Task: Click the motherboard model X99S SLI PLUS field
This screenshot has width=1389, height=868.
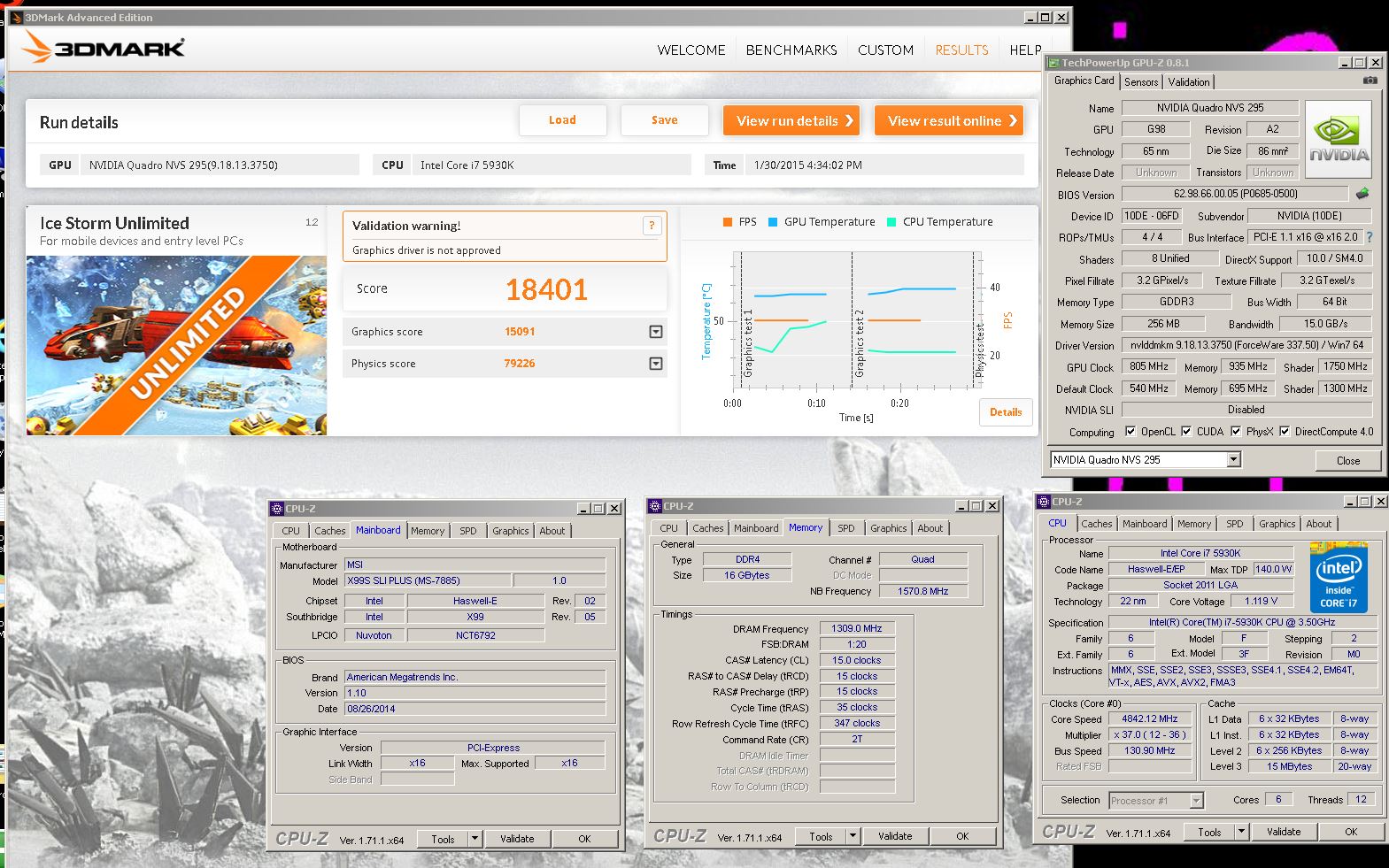Action: point(428,580)
